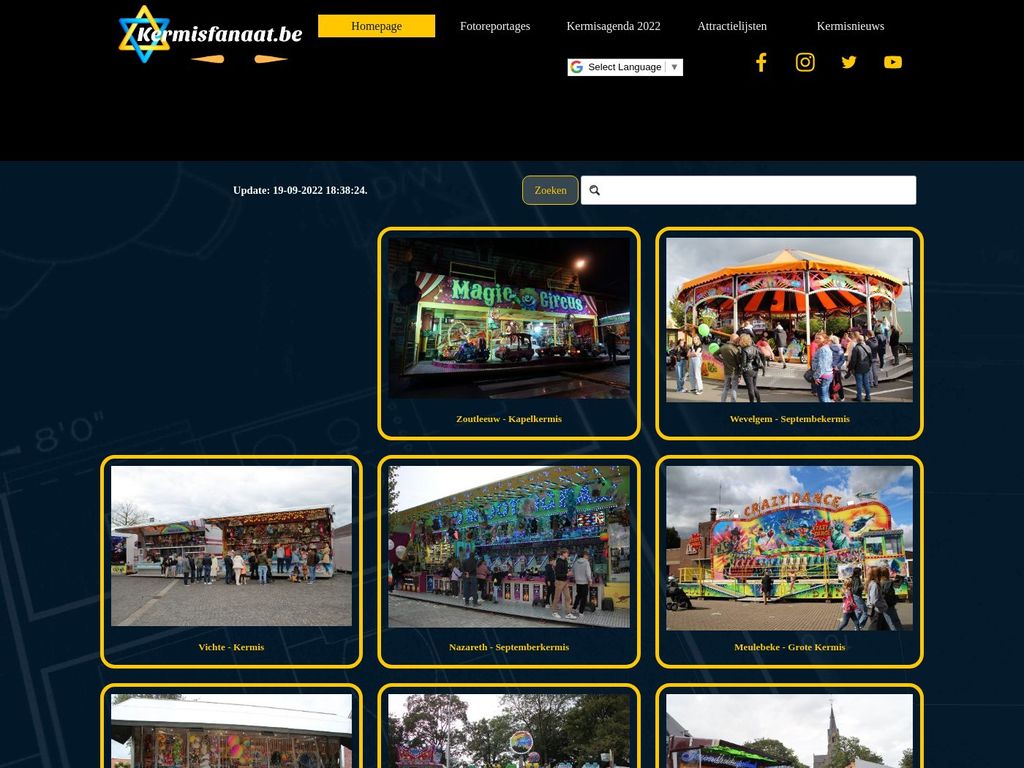Open the Fotoreportages menu
1024x768 pixels.
[x=495, y=26]
